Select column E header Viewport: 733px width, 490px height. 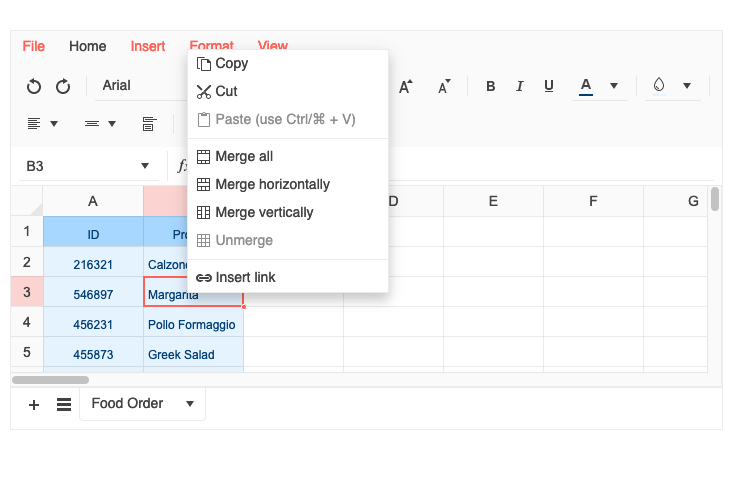(x=493, y=201)
